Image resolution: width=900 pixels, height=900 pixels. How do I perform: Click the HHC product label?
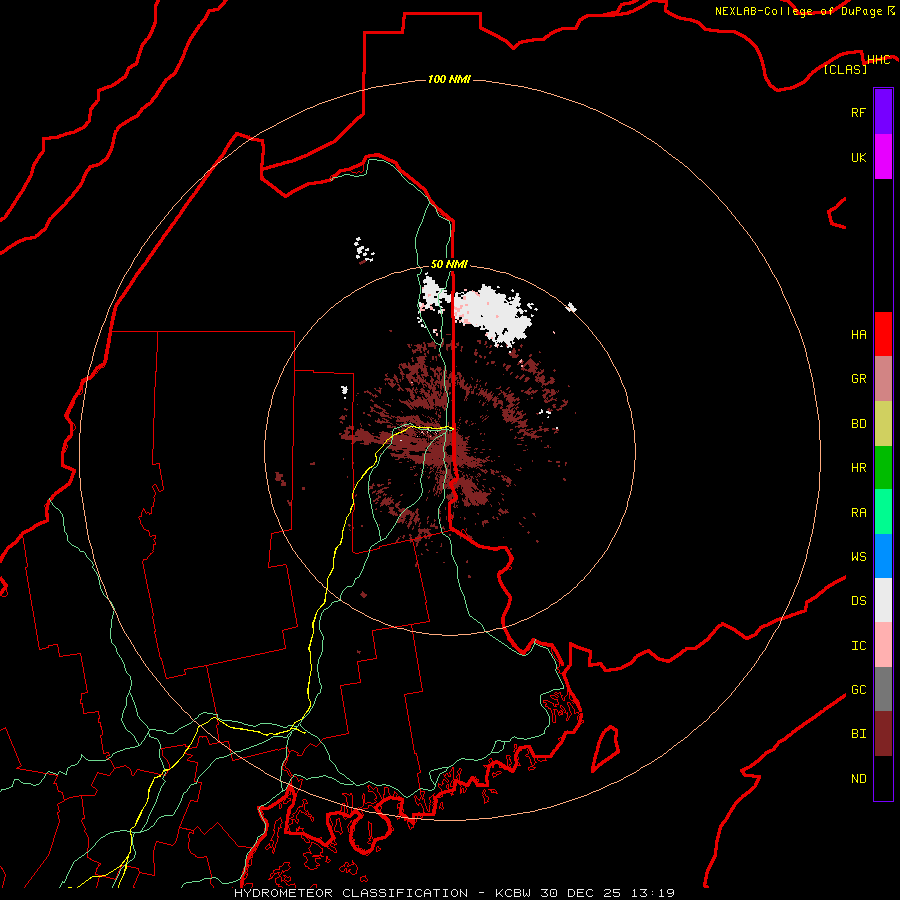click(x=878, y=60)
